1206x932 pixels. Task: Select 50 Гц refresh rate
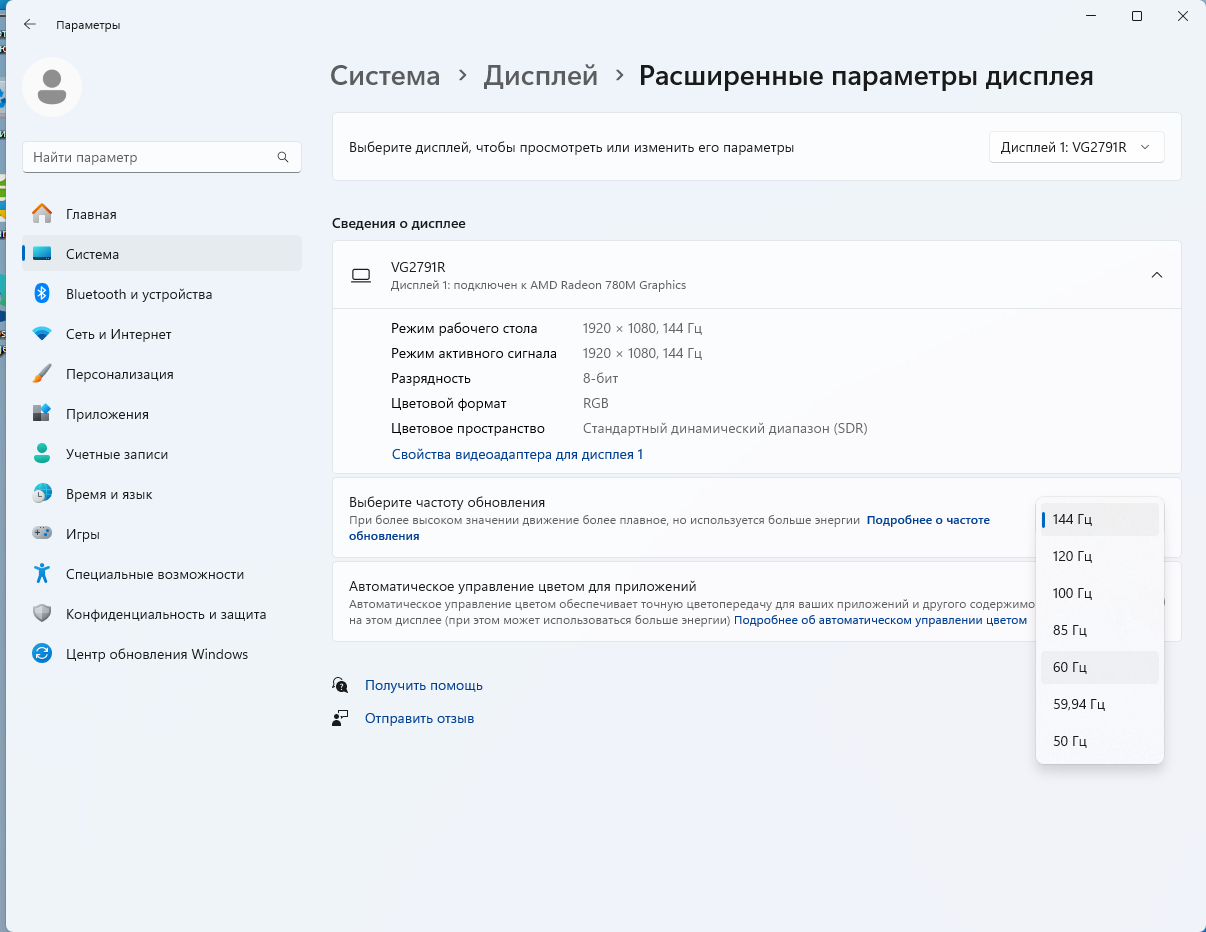[1100, 741]
